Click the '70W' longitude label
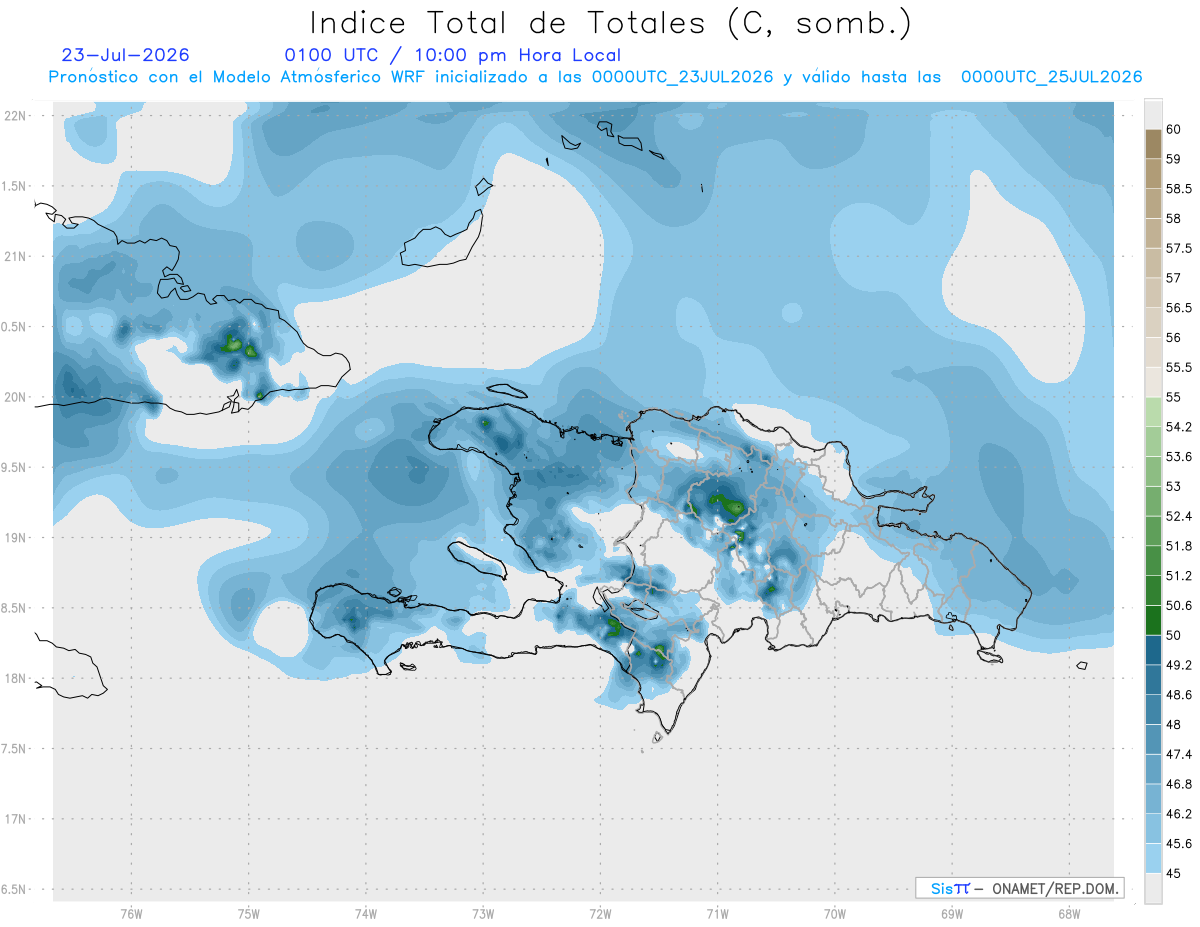 835,912
